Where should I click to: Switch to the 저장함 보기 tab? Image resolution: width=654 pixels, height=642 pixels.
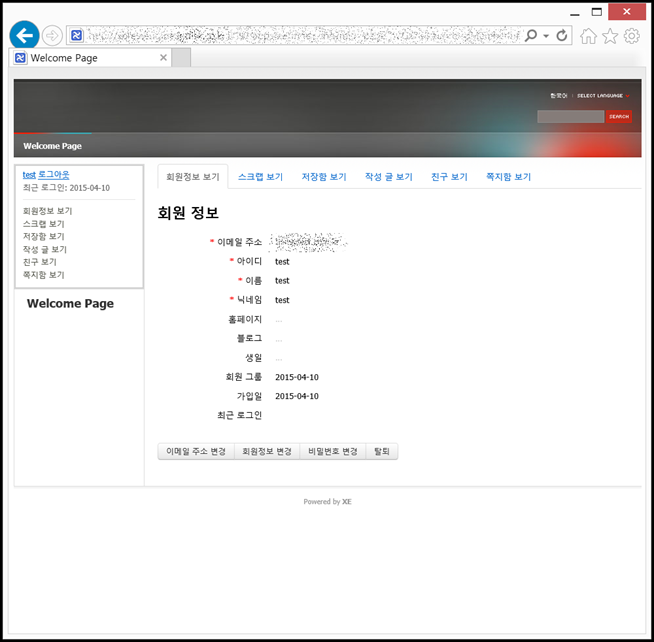pos(324,177)
